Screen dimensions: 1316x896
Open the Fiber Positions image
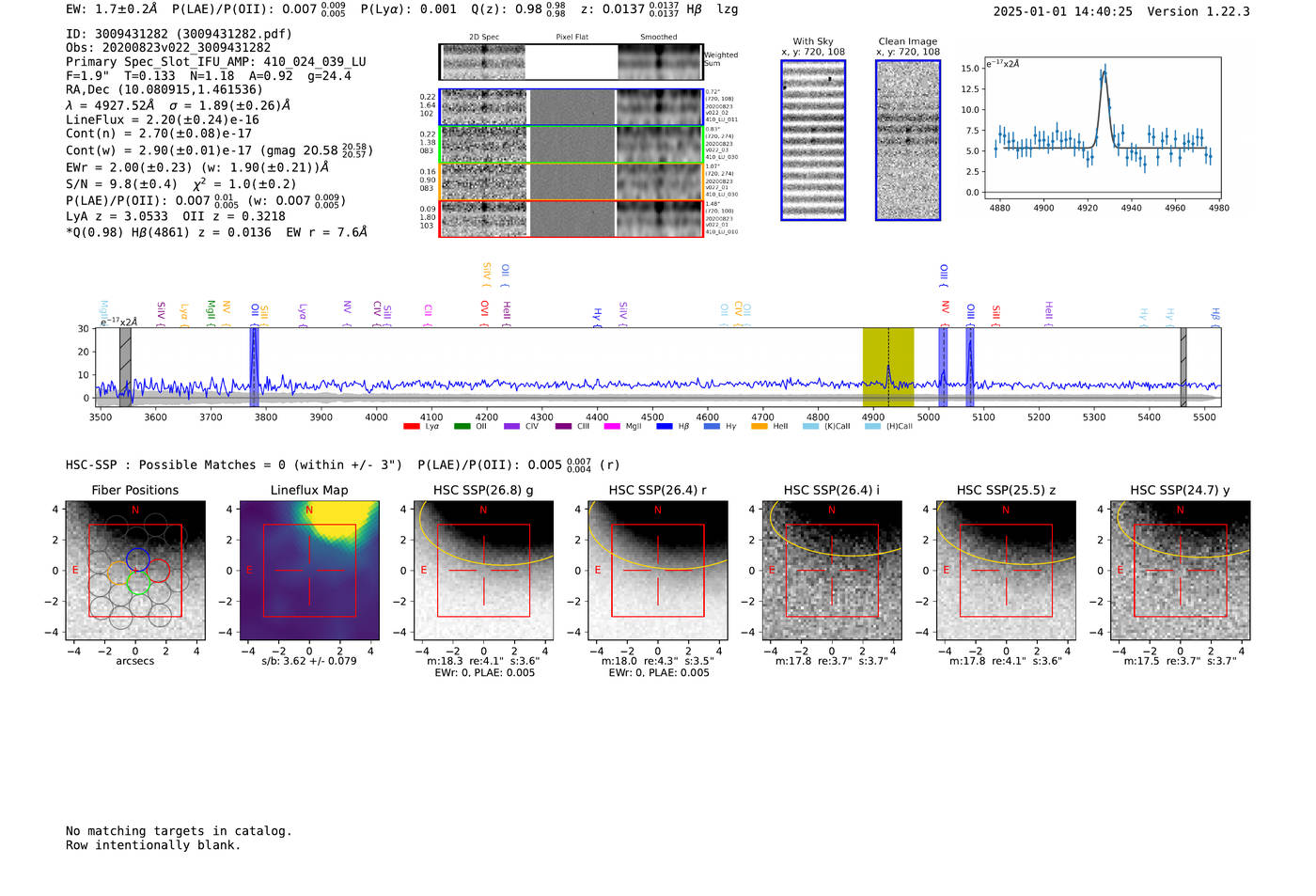point(134,571)
